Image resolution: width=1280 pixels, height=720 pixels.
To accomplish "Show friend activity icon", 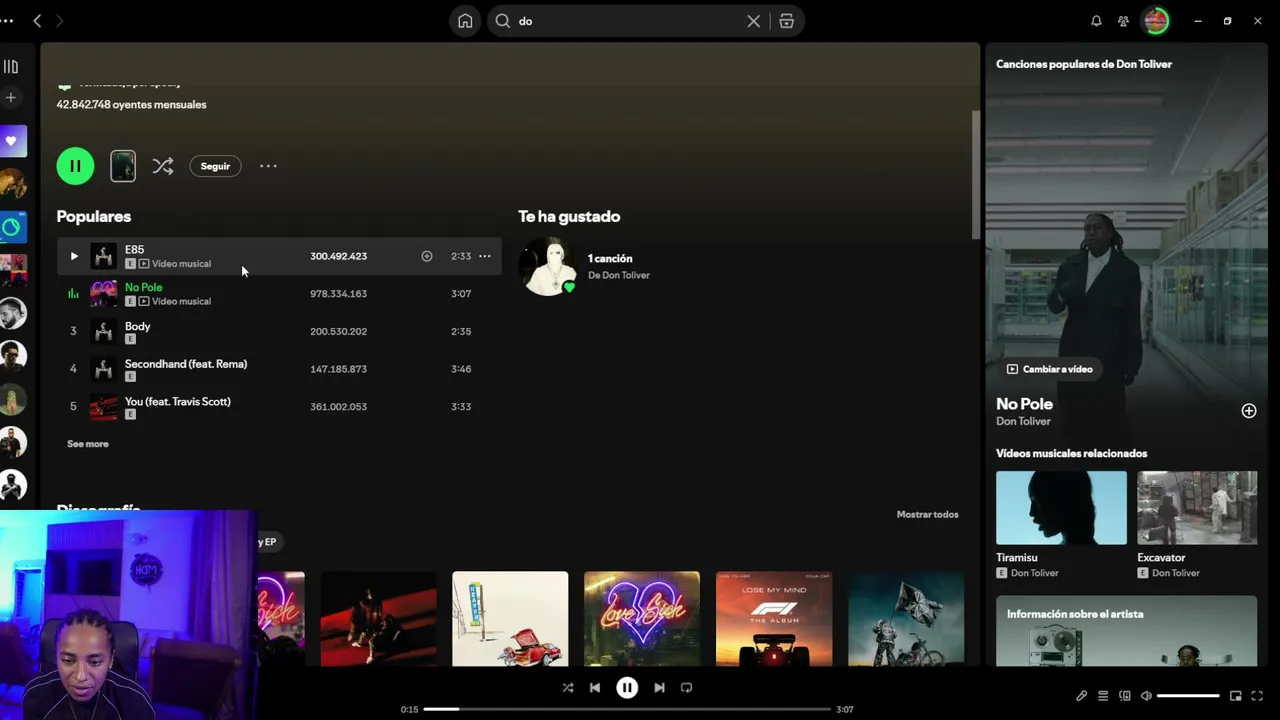I will pyautogui.click(x=1123, y=21).
